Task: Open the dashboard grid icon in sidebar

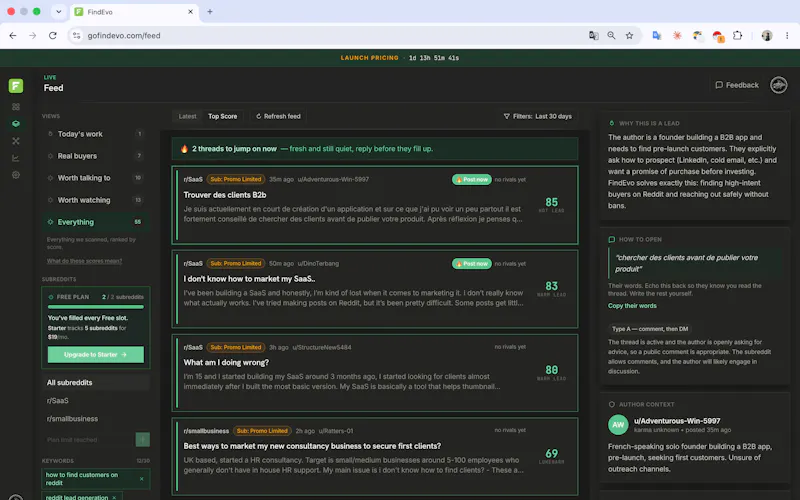Action: [x=16, y=107]
